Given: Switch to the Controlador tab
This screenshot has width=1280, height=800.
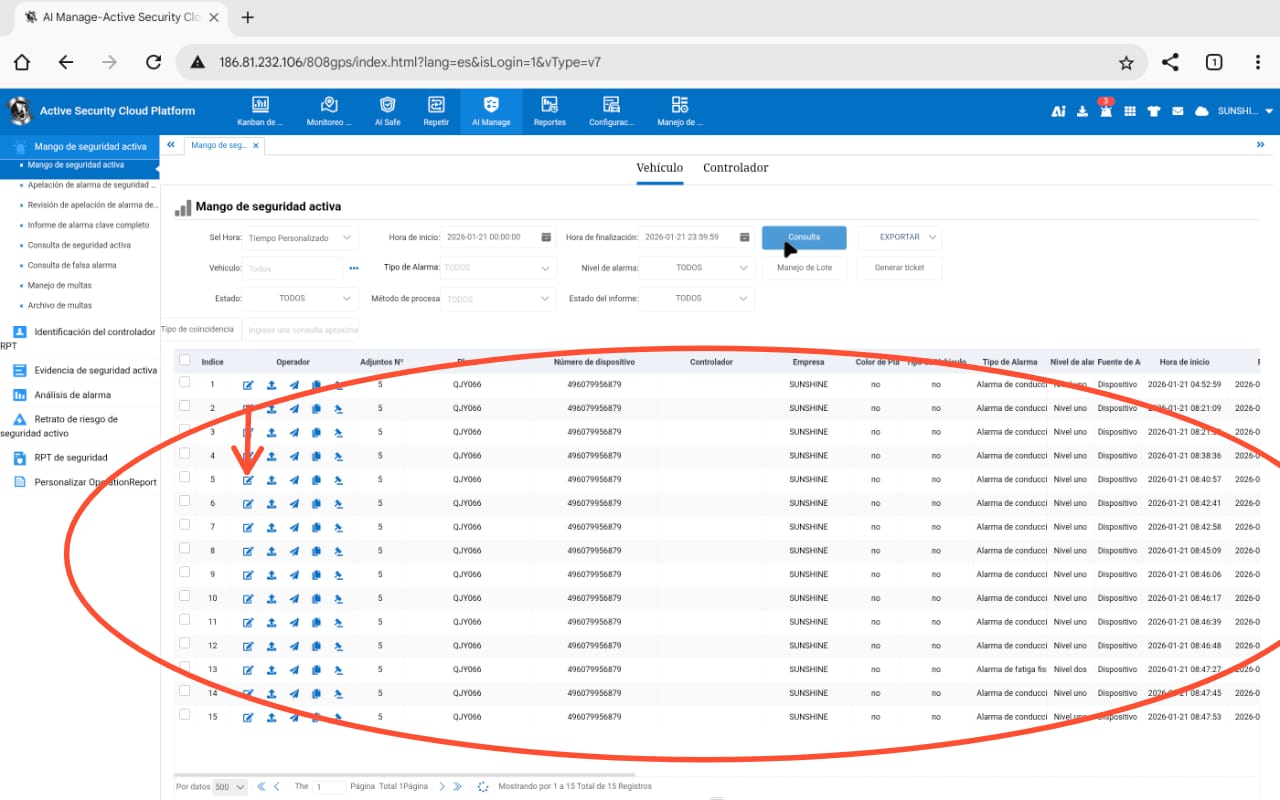Looking at the screenshot, I should (x=735, y=168).
